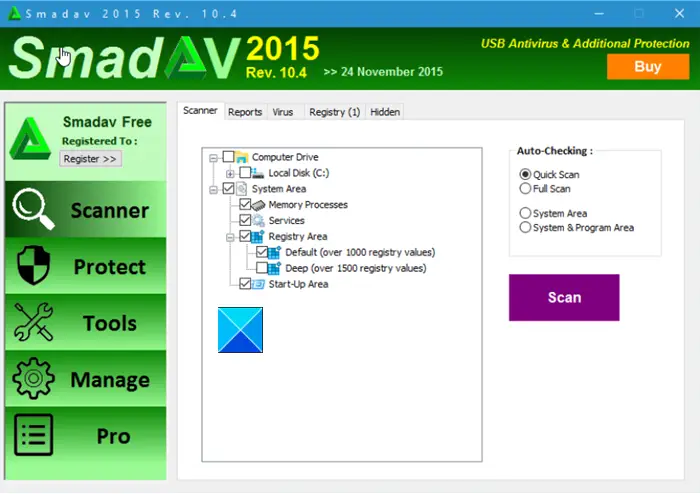This screenshot has height=494, width=700.
Task: Select the System & Program Area option
Action: pyautogui.click(x=525, y=227)
